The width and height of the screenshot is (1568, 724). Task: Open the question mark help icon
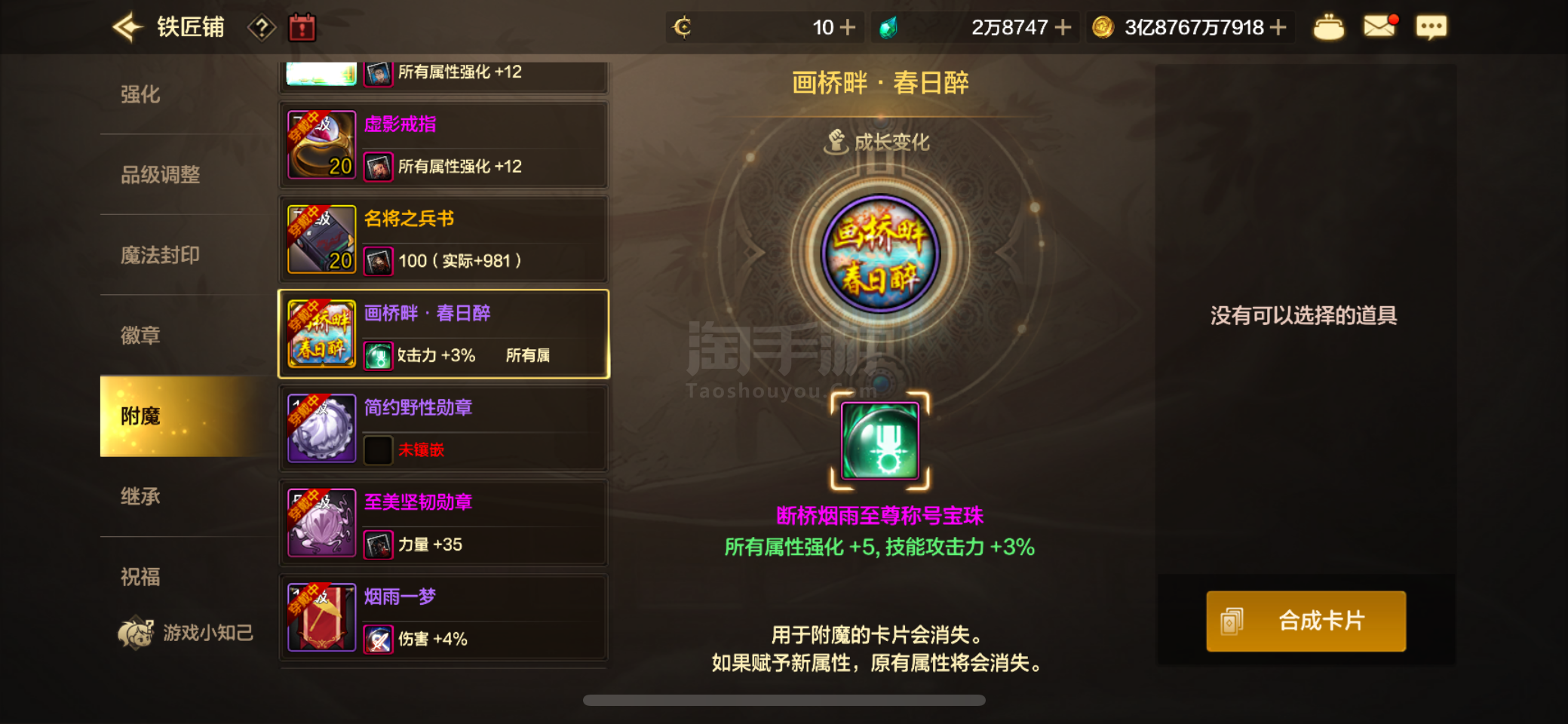coord(262,29)
